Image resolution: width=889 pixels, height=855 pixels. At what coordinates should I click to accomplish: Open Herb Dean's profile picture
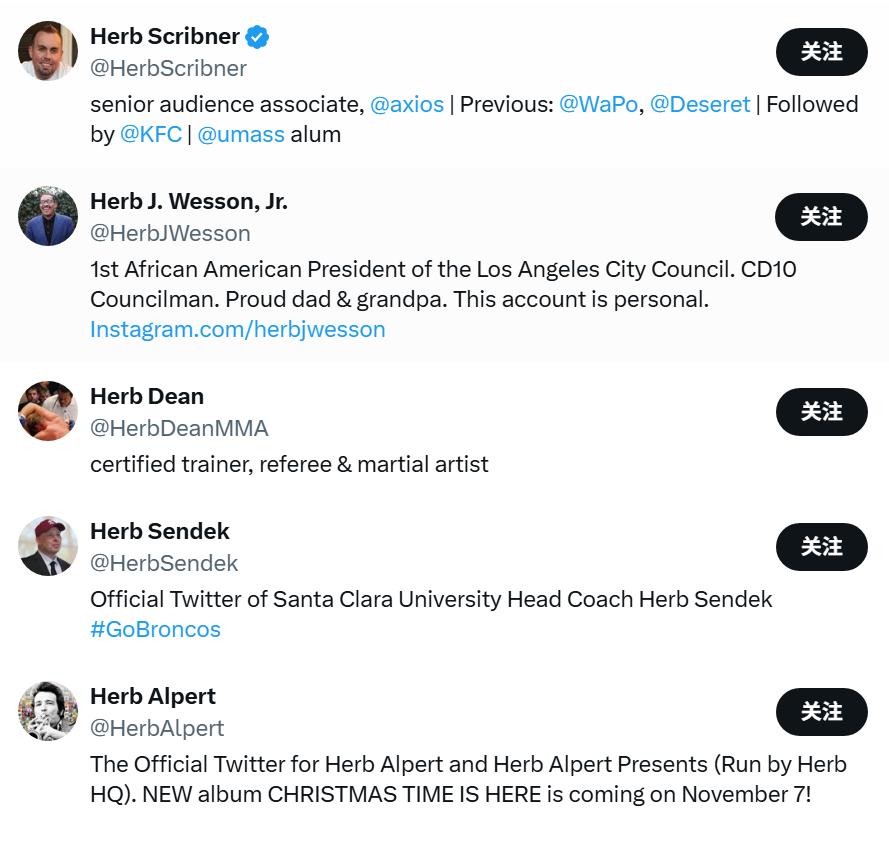click(48, 411)
